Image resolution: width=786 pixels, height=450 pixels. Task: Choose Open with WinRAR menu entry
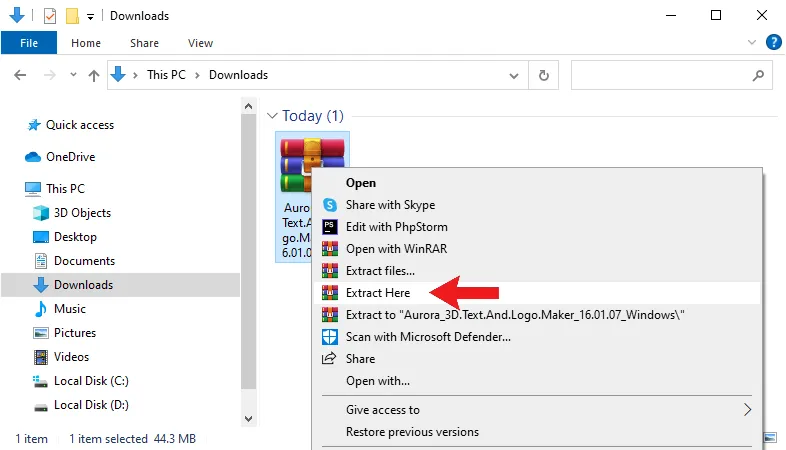pos(537,249)
